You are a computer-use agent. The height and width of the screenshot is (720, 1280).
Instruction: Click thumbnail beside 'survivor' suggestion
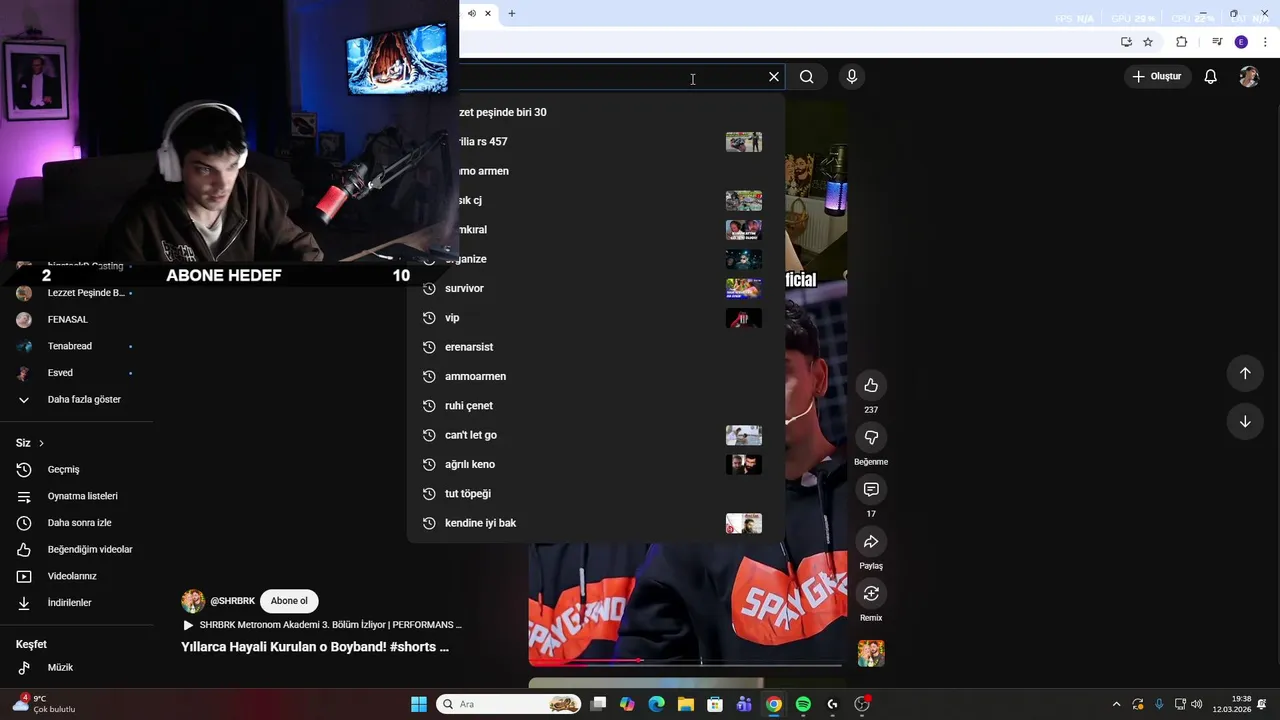click(744, 288)
